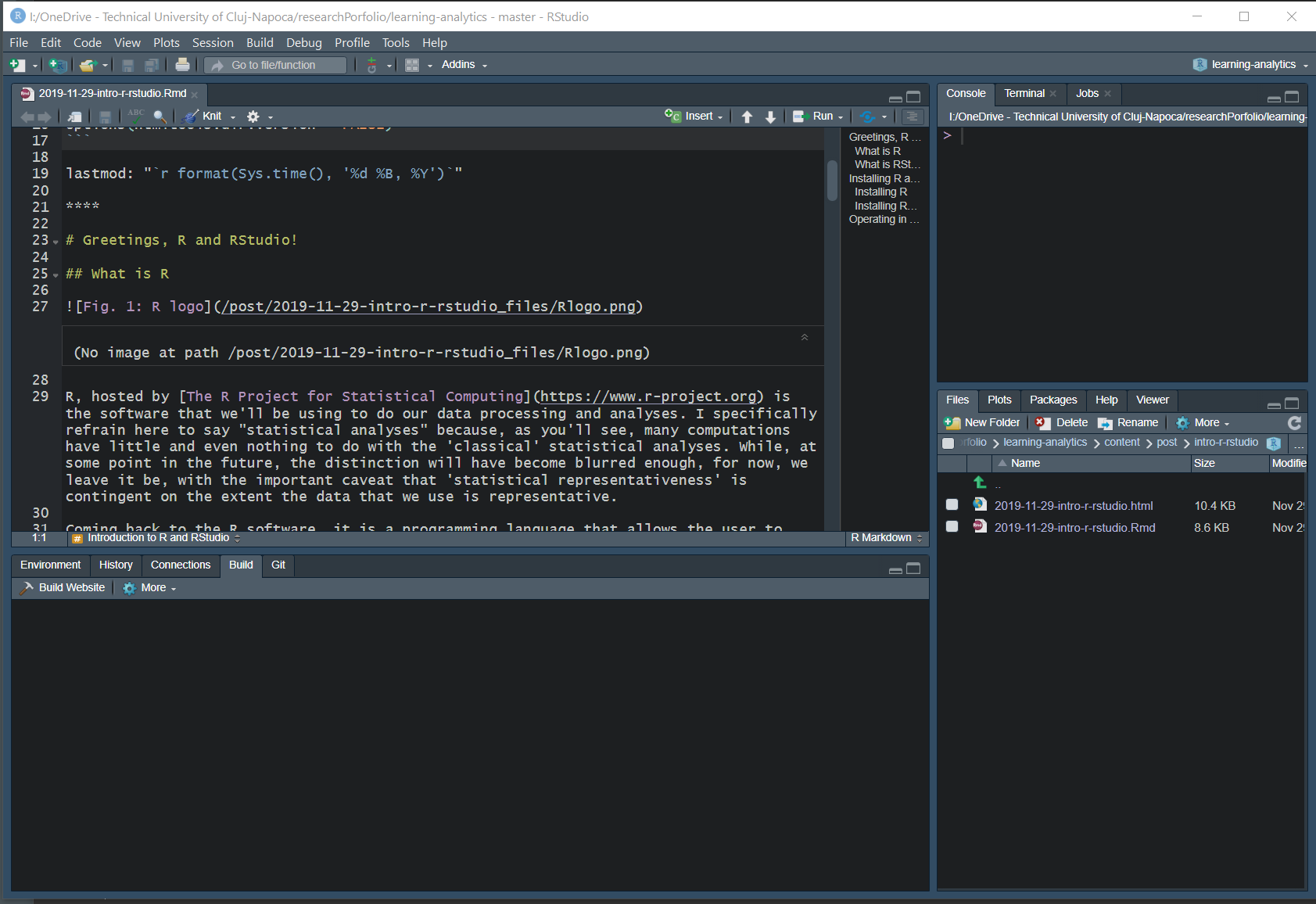Close the 2019-11-29-intro-r-rstudio.Rmd tab
The image size is (1316, 904).
tap(195, 95)
